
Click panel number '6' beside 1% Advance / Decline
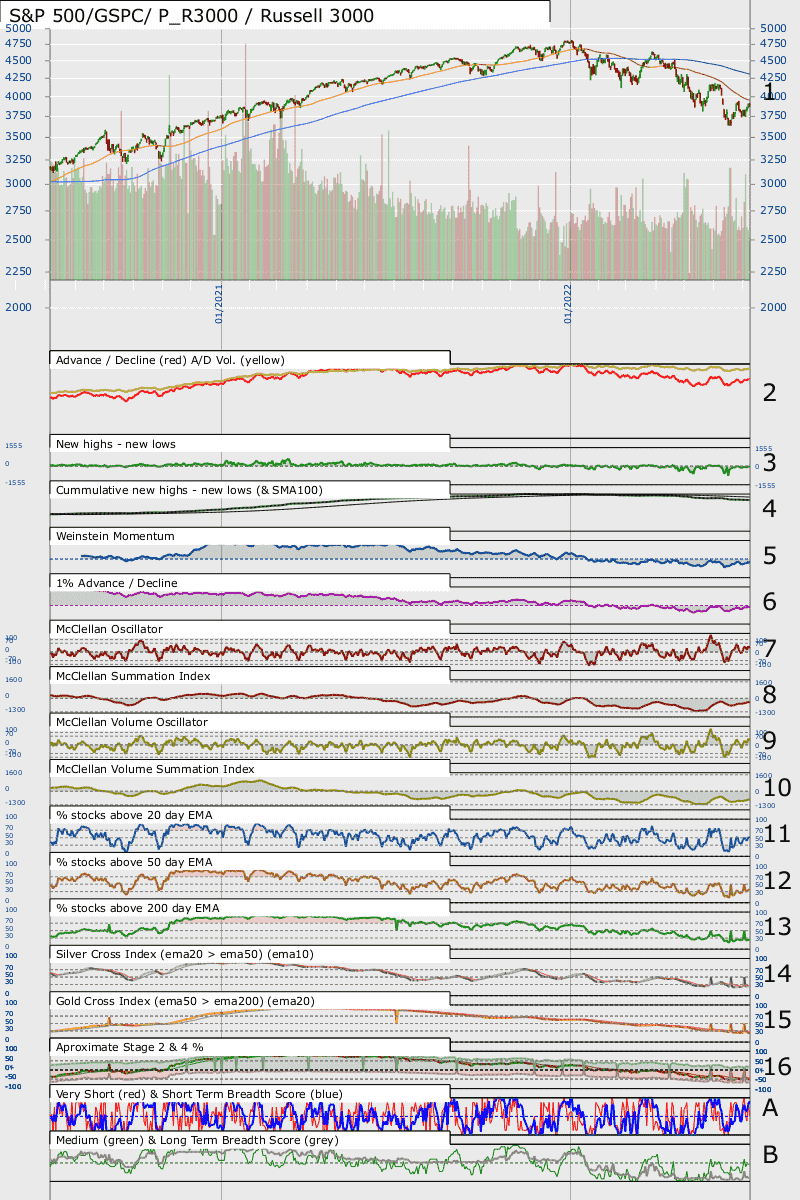(x=769, y=602)
